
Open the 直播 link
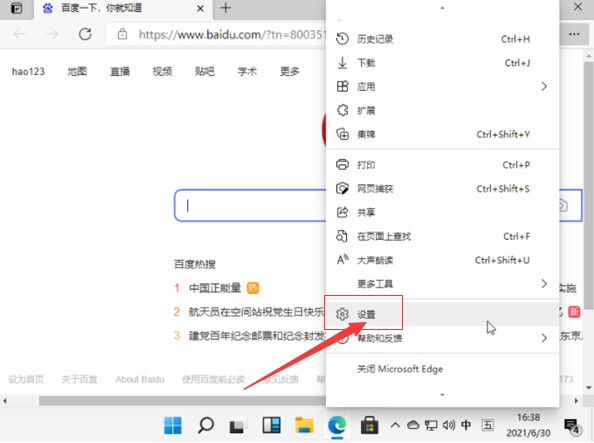[120, 71]
